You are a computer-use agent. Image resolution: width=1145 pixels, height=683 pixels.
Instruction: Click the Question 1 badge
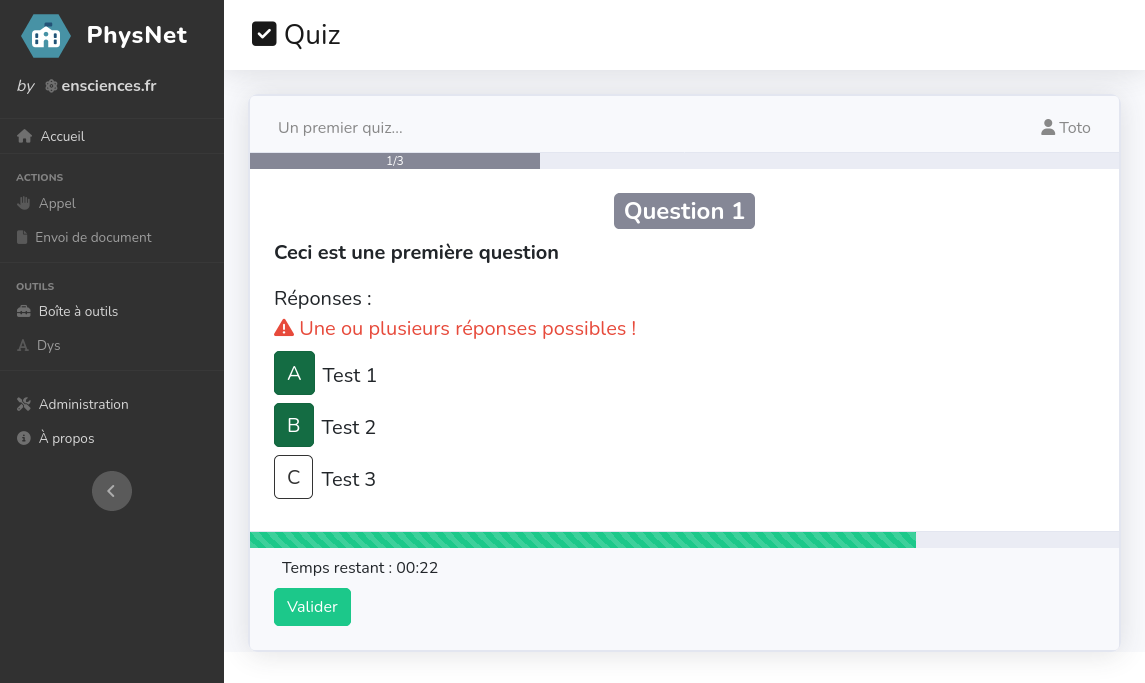click(x=684, y=211)
